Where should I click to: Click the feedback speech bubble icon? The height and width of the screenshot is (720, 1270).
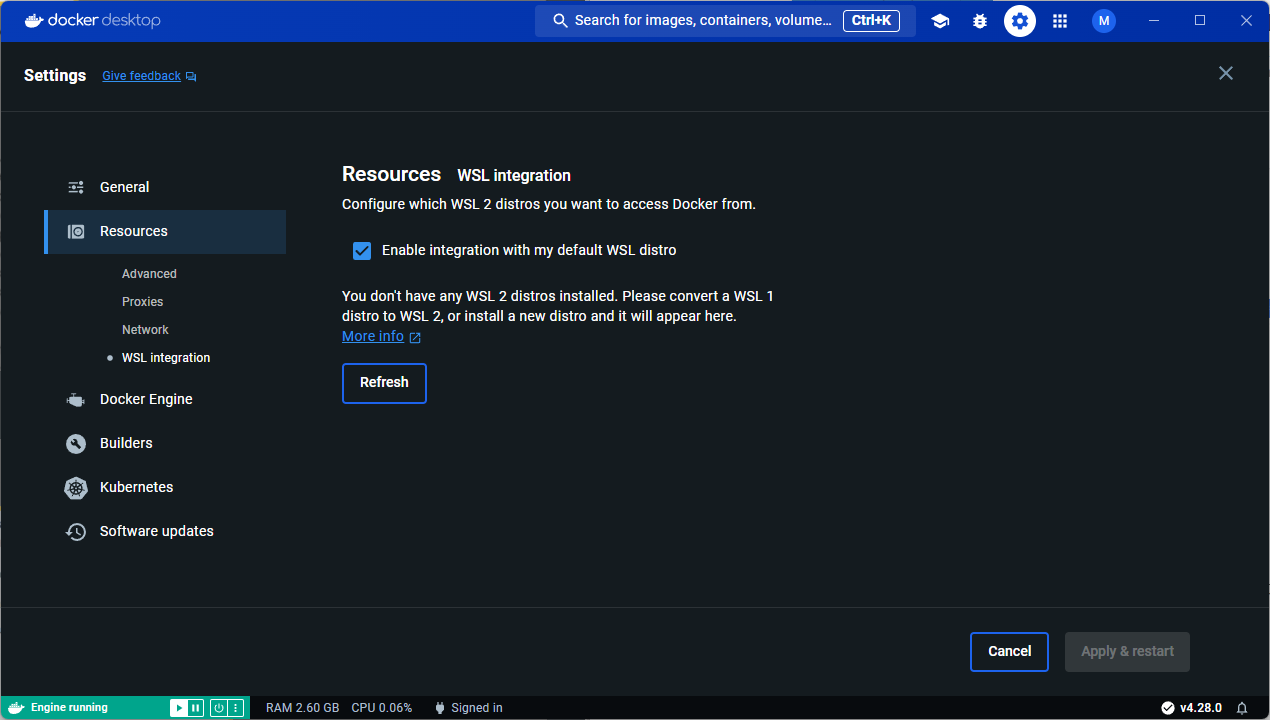click(x=191, y=77)
